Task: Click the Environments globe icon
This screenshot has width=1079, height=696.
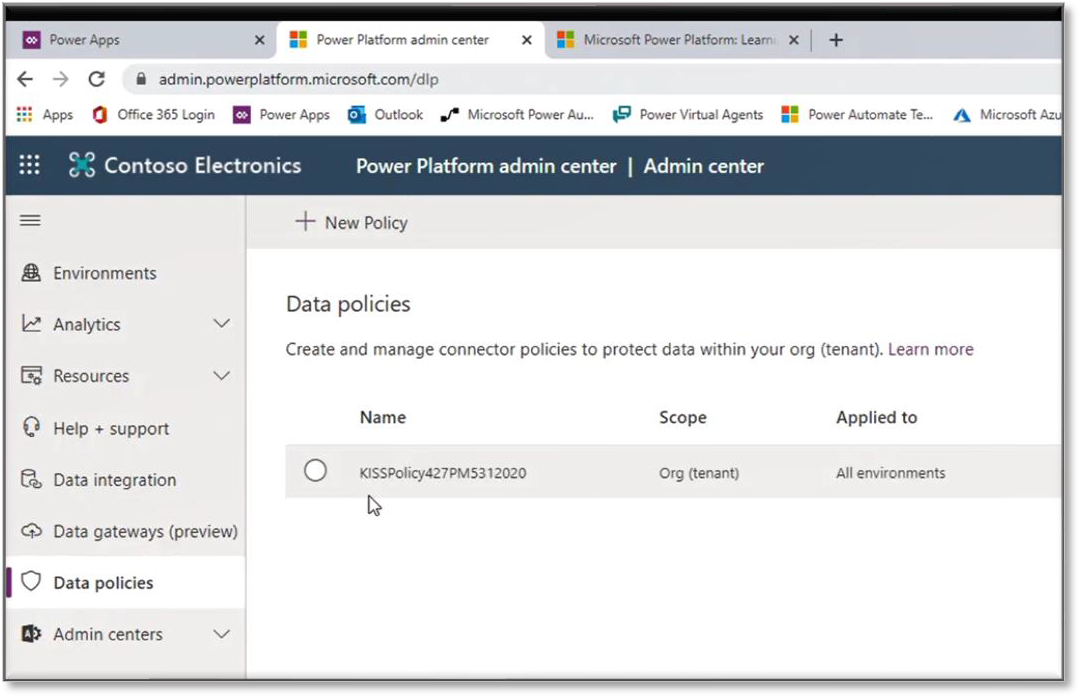Action: click(31, 273)
